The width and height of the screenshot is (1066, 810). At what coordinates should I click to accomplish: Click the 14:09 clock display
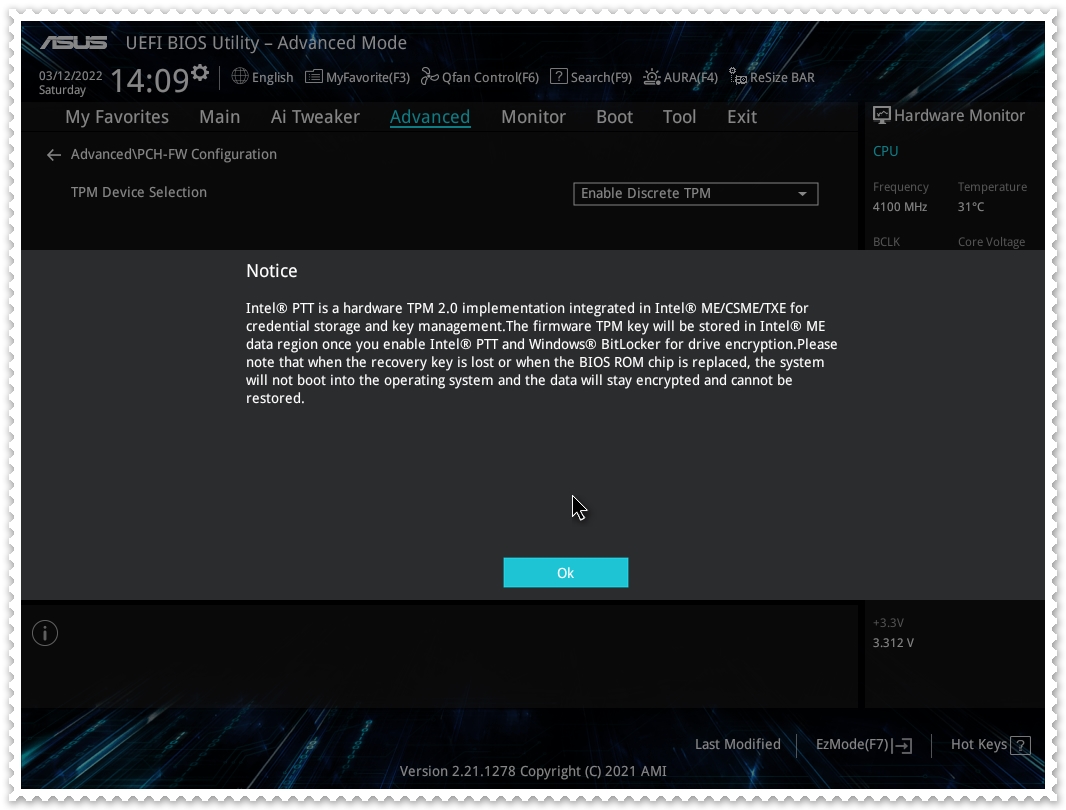tap(150, 80)
